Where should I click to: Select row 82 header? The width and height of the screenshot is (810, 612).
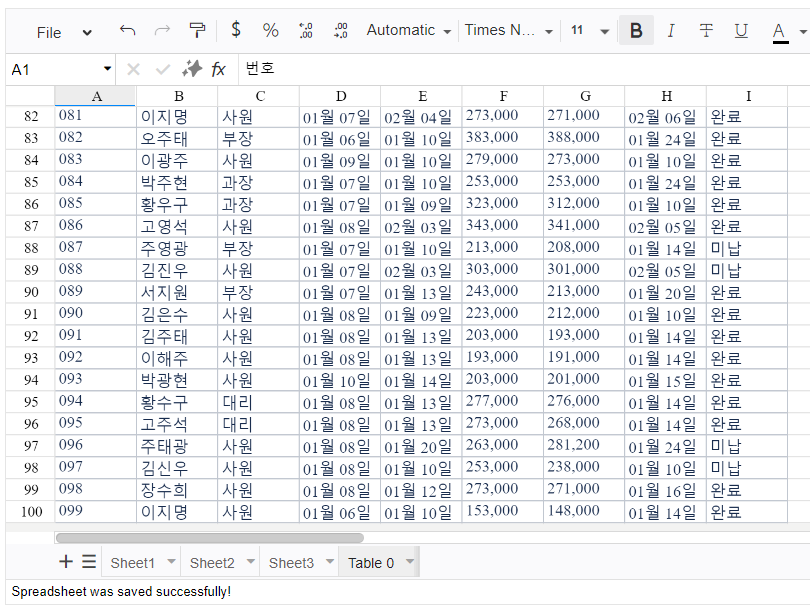click(30, 117)
